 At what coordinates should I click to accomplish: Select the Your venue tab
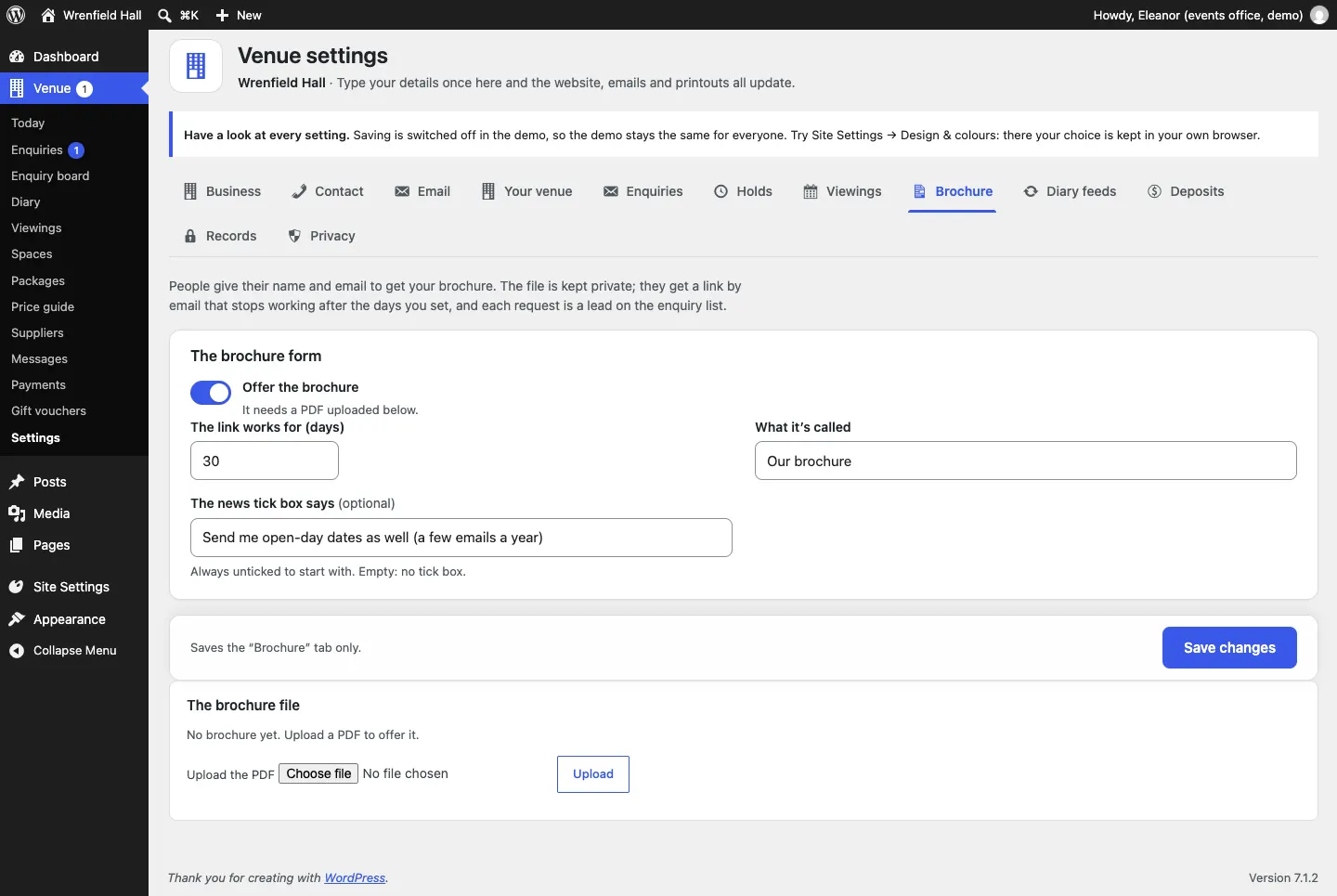click(526, 191)
